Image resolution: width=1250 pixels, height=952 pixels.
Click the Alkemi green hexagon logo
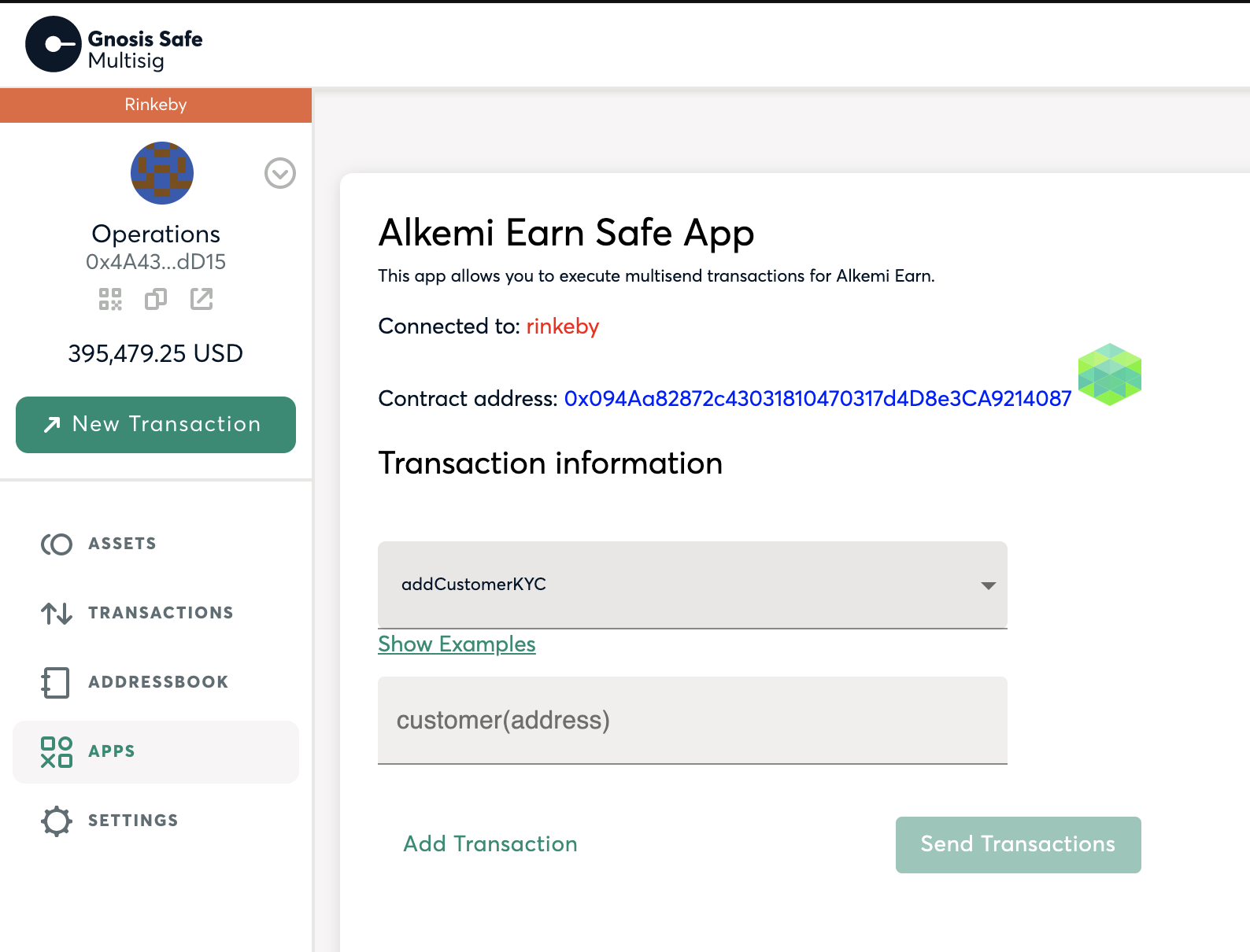[1110, 375]
